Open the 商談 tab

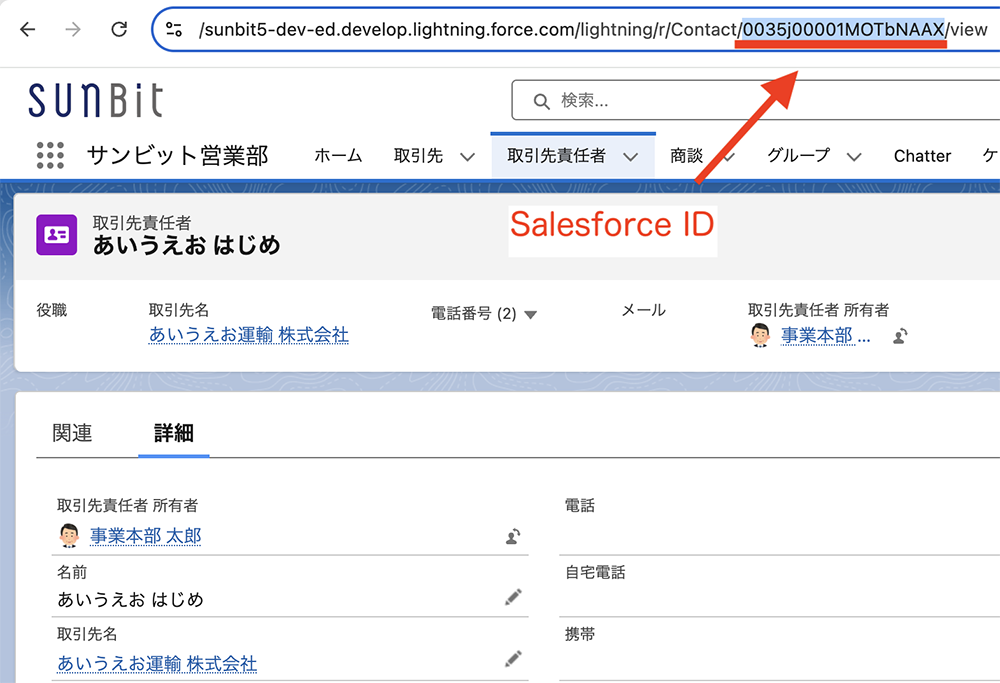pyautogui.click(x=686, y=156)
